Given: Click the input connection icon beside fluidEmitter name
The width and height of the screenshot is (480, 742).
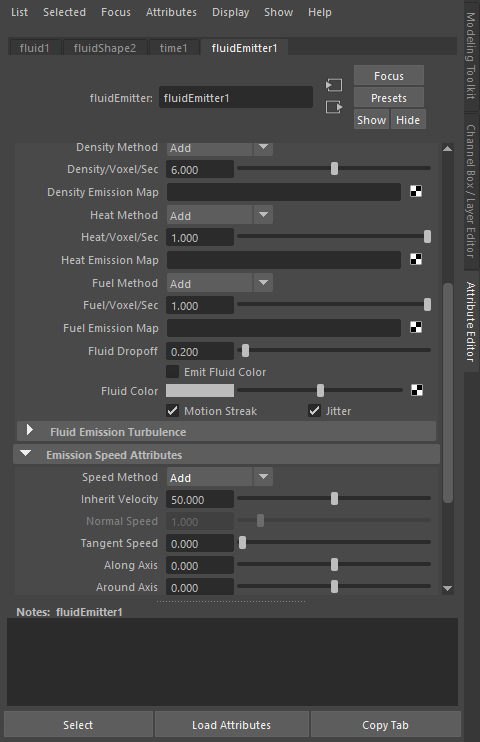Looking at the screenshot, I should 334,85.
